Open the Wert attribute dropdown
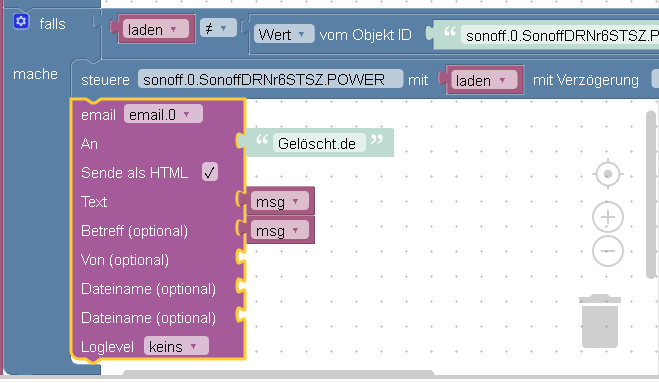659x383 pixels. pos(284,34)
